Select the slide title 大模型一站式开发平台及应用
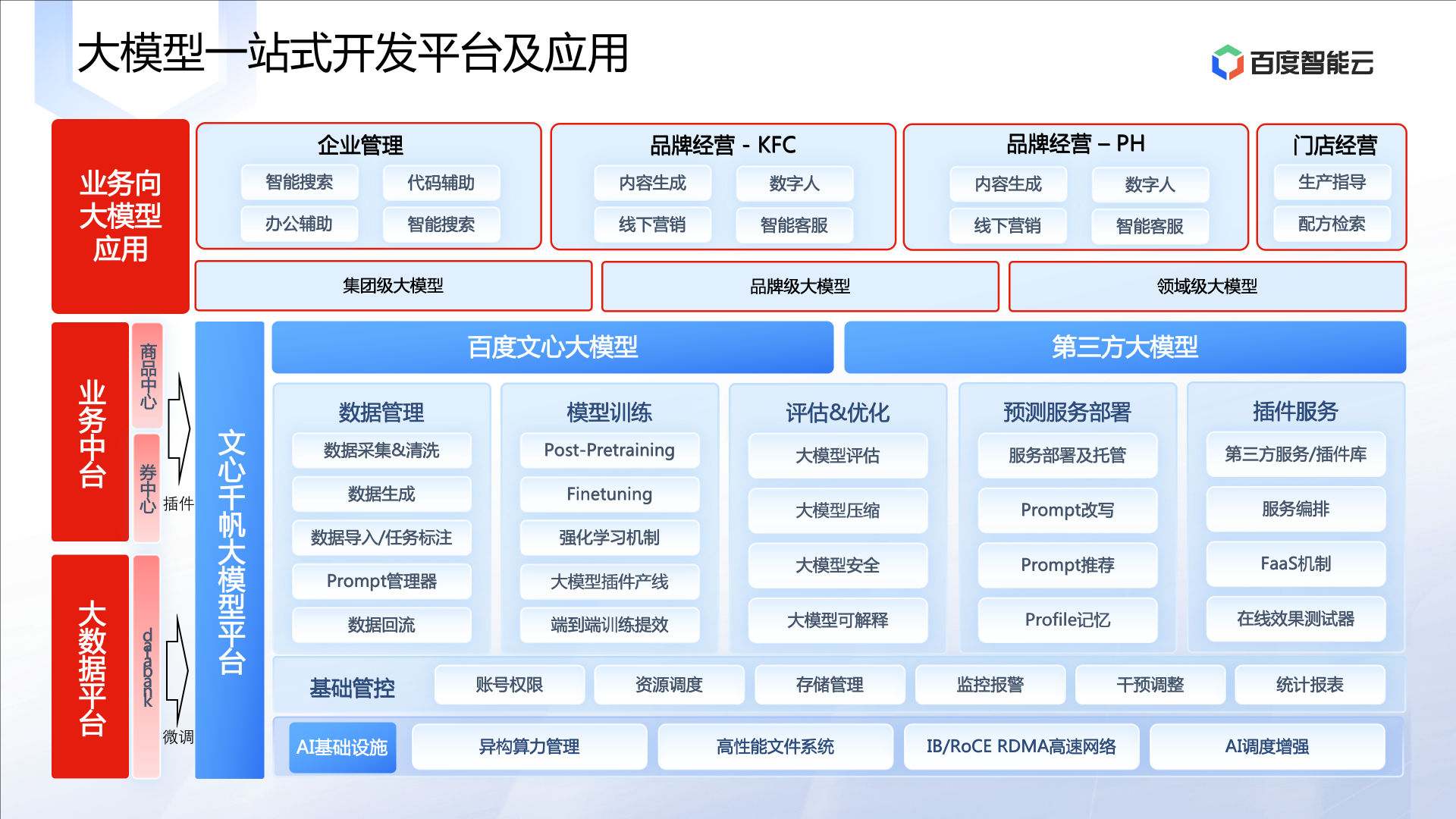1456x819 pixels. tap(353, 53)
